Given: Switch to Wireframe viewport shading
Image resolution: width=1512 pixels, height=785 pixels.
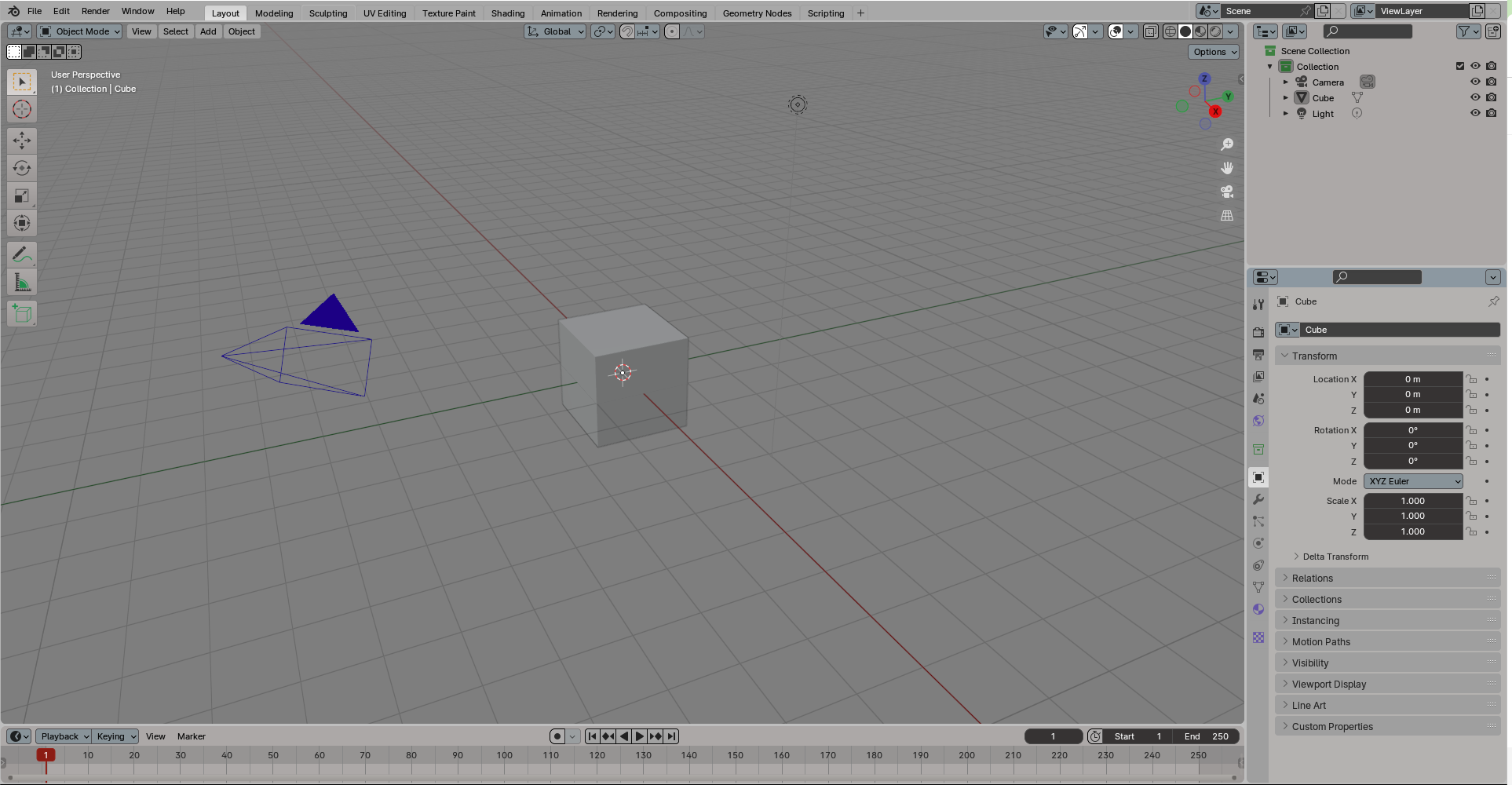Looking at the screenshot, I should (x=1171, y=31).
